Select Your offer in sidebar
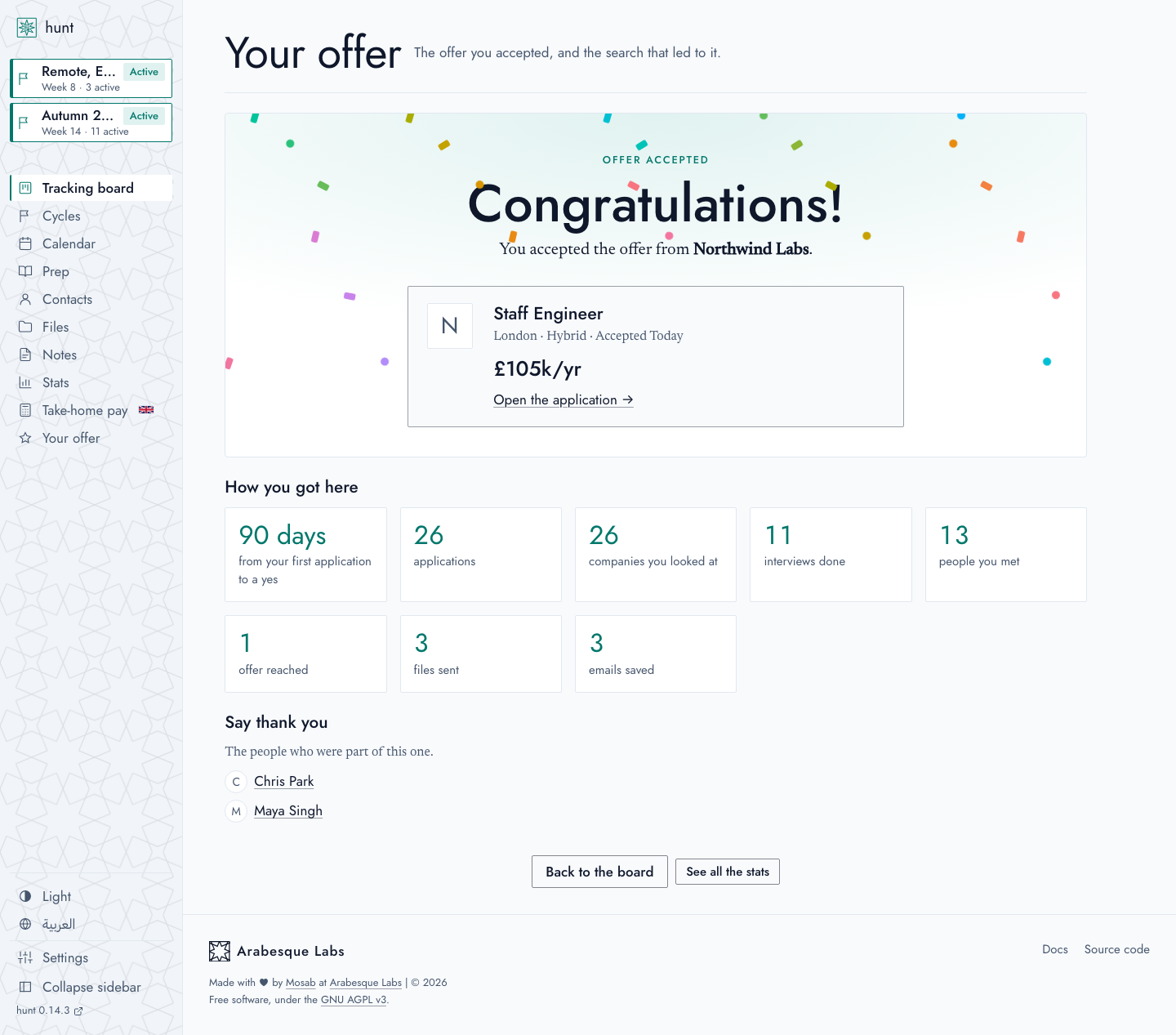Image resolution: width=1176 pixels, height=1035 pixels. click(91, 438)
